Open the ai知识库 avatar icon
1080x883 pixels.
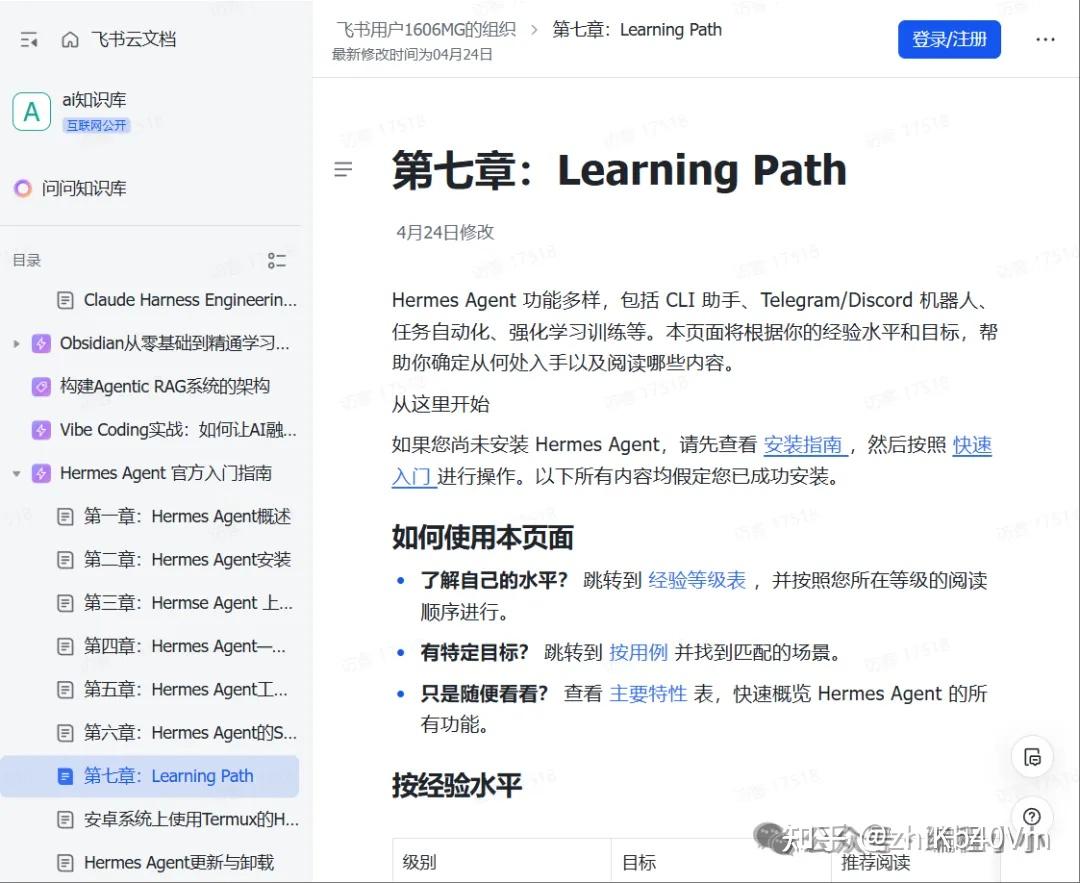(x=32, y=112)
